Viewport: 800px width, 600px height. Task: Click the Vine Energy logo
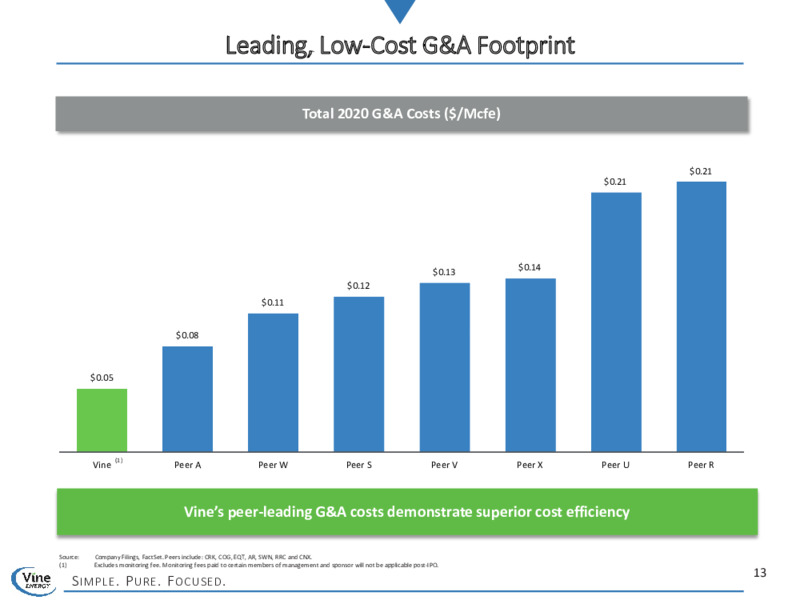35,581
